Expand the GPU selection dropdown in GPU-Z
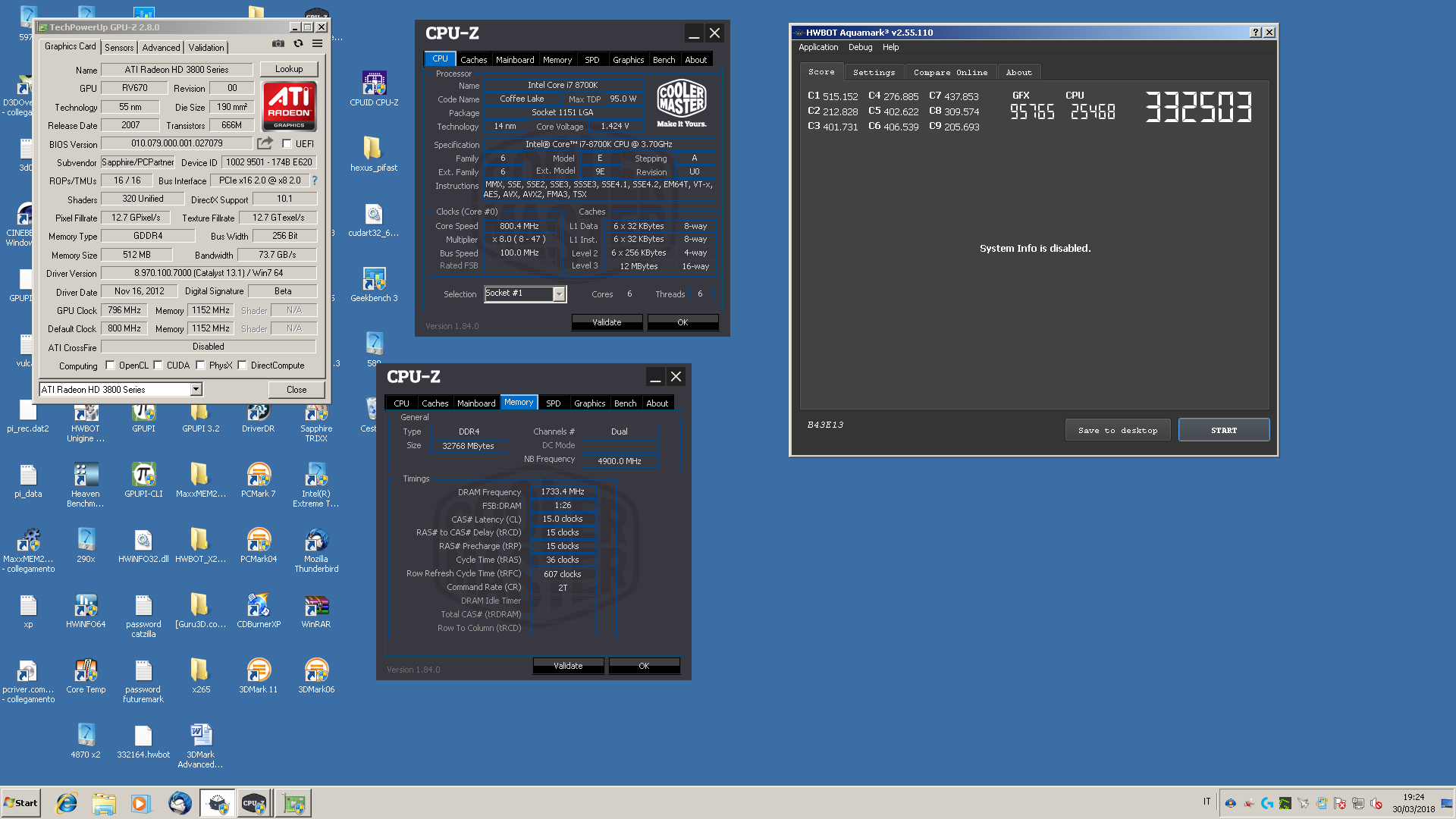1456x819 pixels. 196,389
